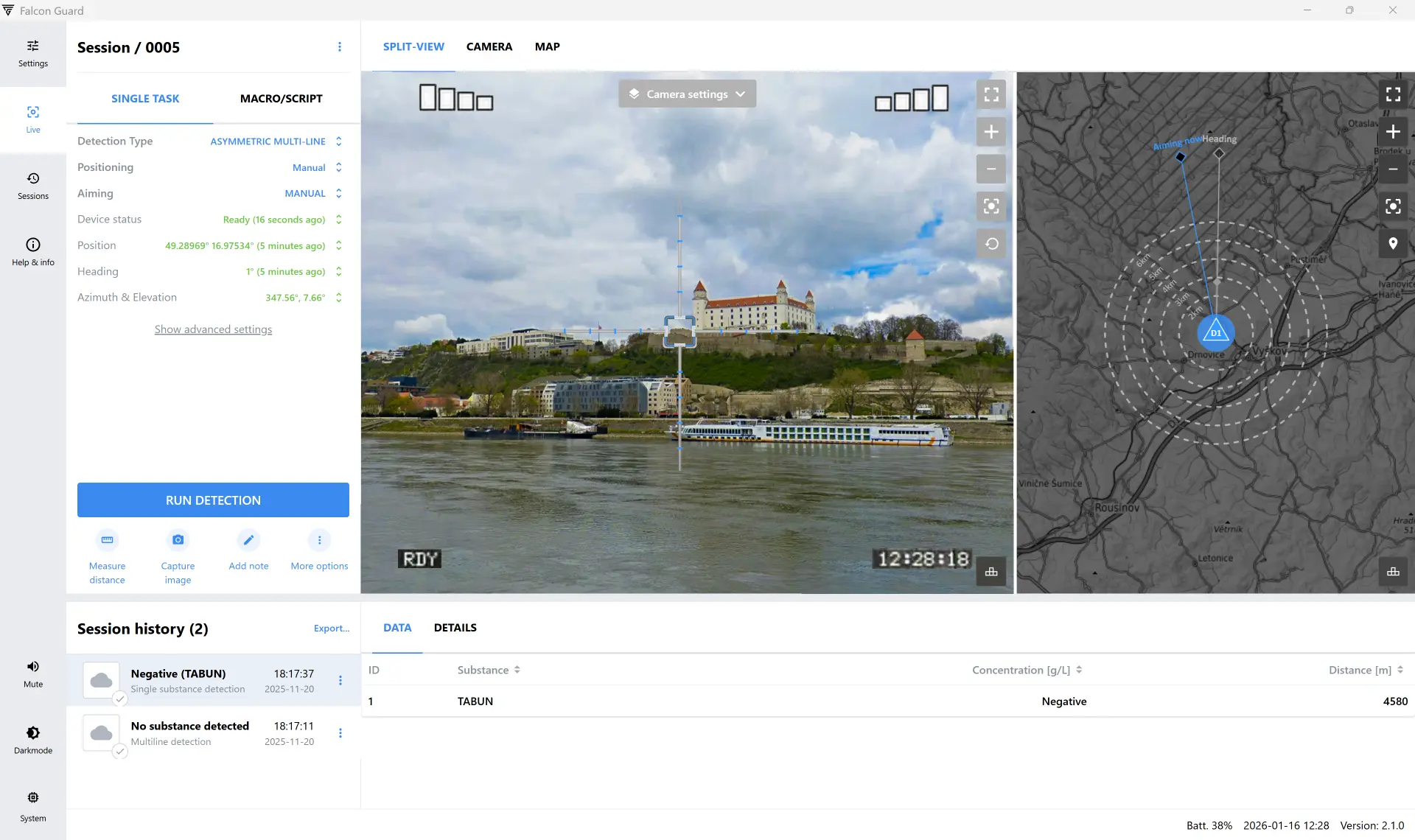
Task: Click the Measure distance icon
Action: [107, 540]
